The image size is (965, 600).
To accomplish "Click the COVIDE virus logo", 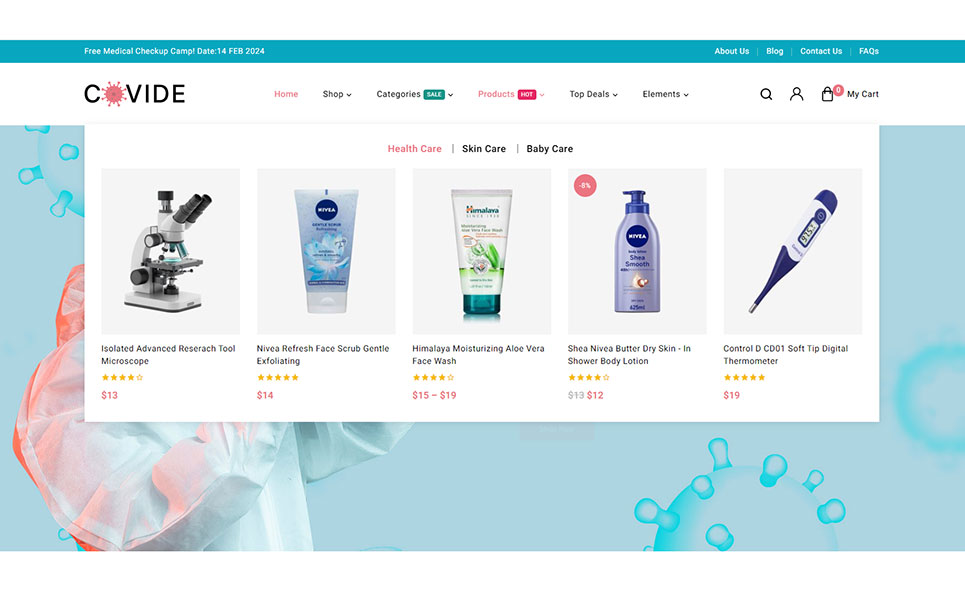I will (135, 94).
